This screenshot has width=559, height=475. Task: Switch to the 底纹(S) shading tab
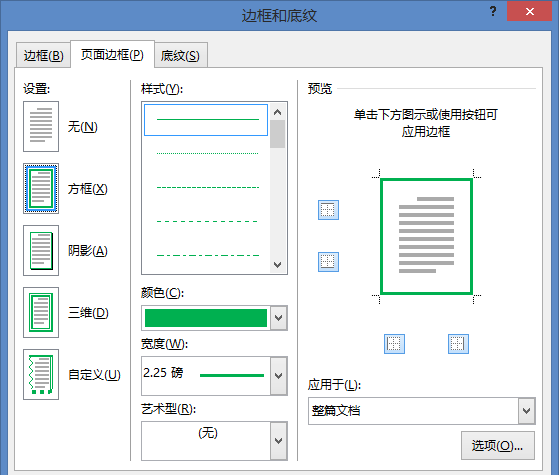pos(180,56)
